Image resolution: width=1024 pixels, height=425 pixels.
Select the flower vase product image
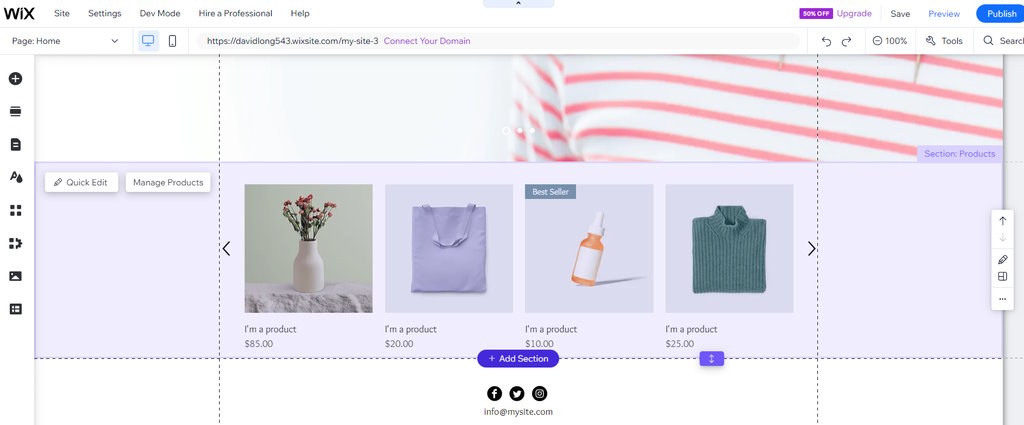click(x=308, y=248)
